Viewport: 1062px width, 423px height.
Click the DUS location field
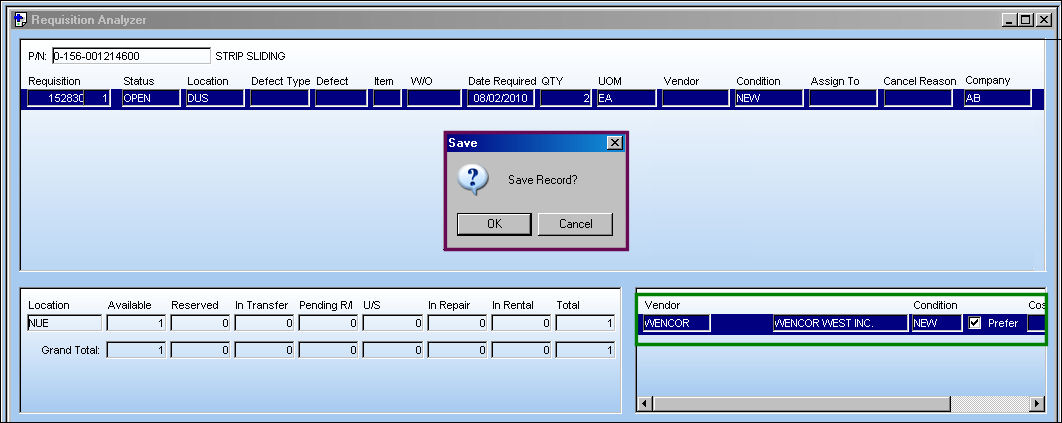[x=215, y=98]
